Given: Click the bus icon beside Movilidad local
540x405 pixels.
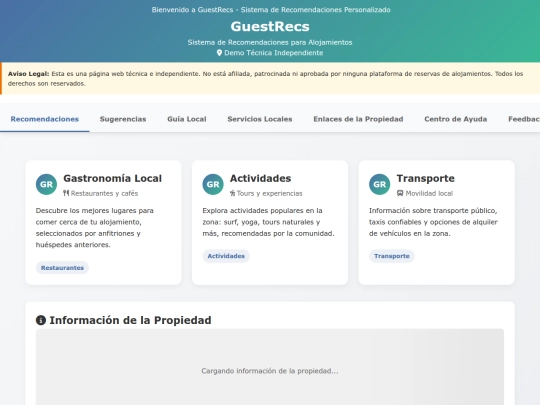Looking at the screenshot, I should (x=400, y=193).
